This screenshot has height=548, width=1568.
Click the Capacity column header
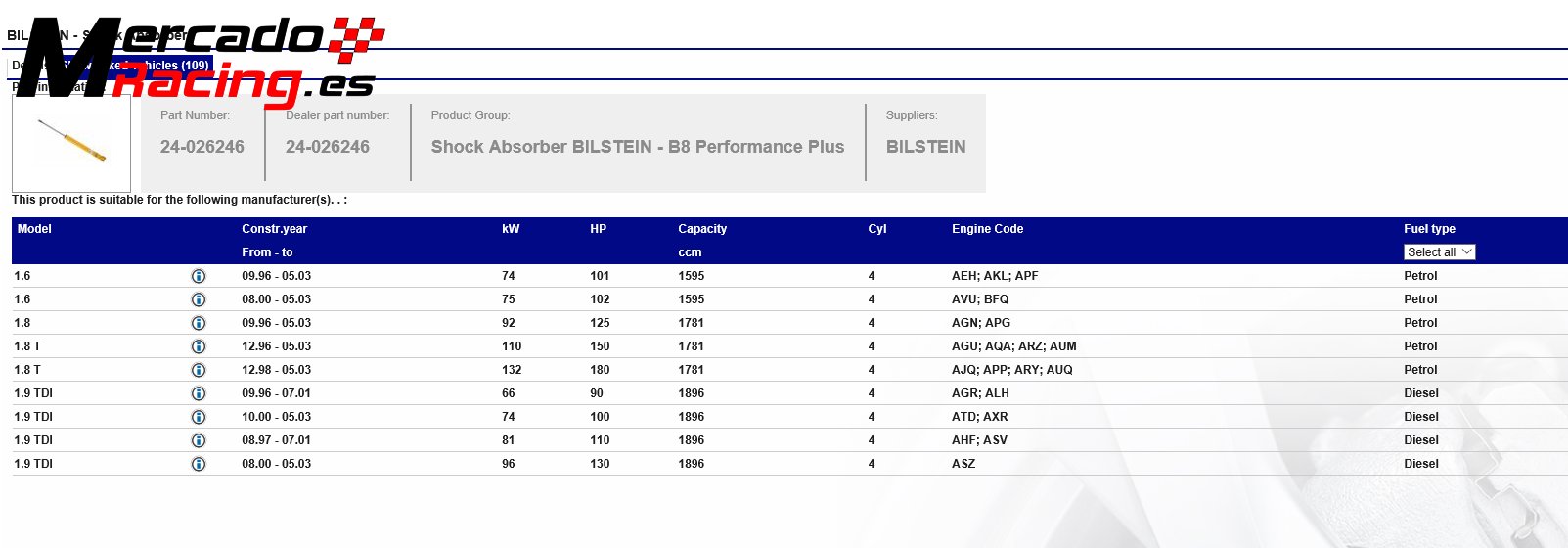tap(702, 229)
